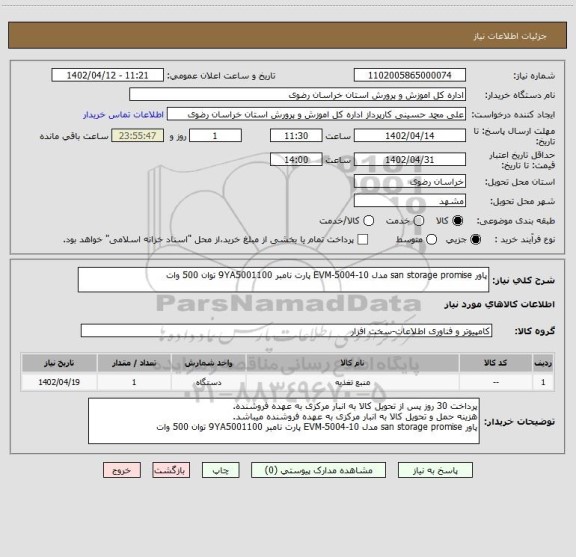
Task: Click the general need description text box
Action: point(283,280)
